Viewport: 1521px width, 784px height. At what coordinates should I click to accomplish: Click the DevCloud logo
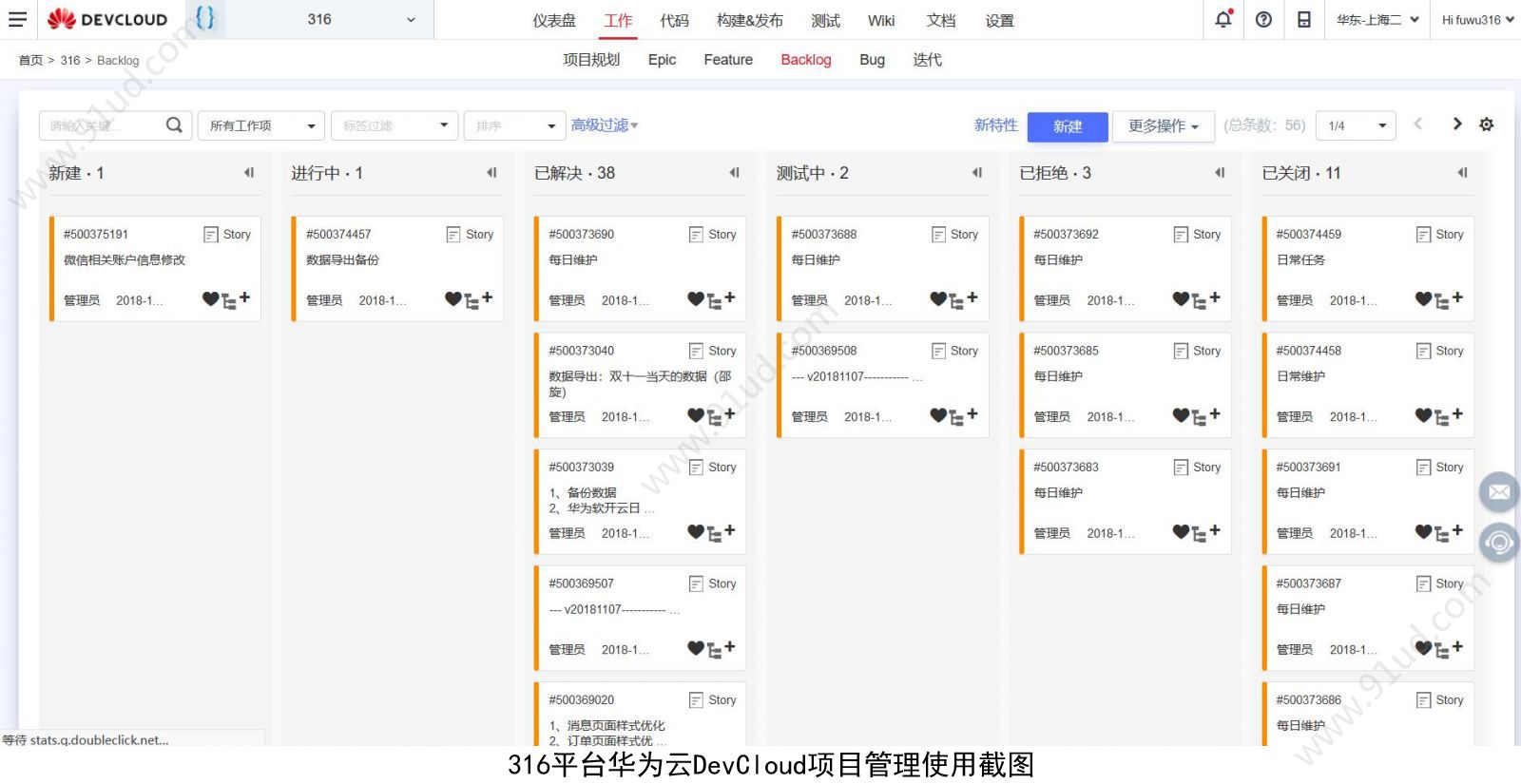tap(107, 19)
